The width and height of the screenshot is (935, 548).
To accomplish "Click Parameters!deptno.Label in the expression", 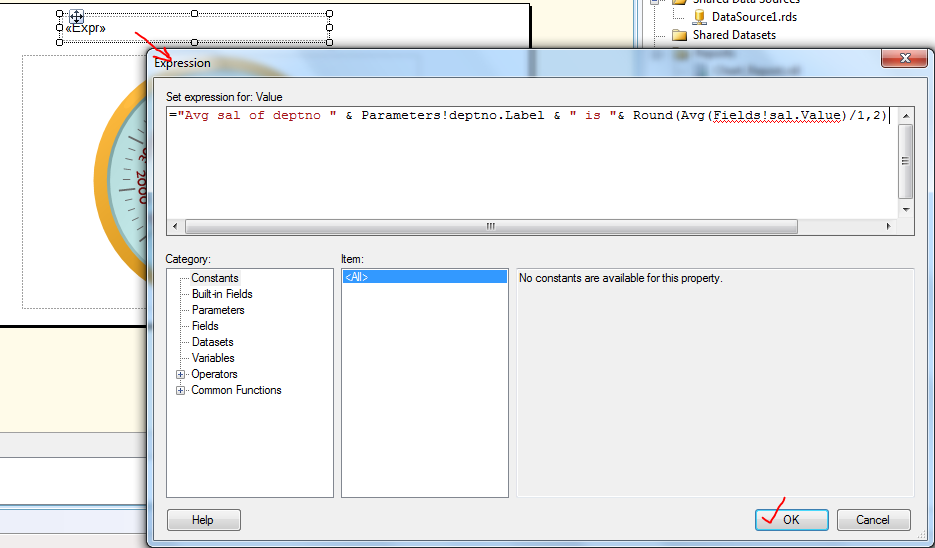I will [x=453, y=115].
